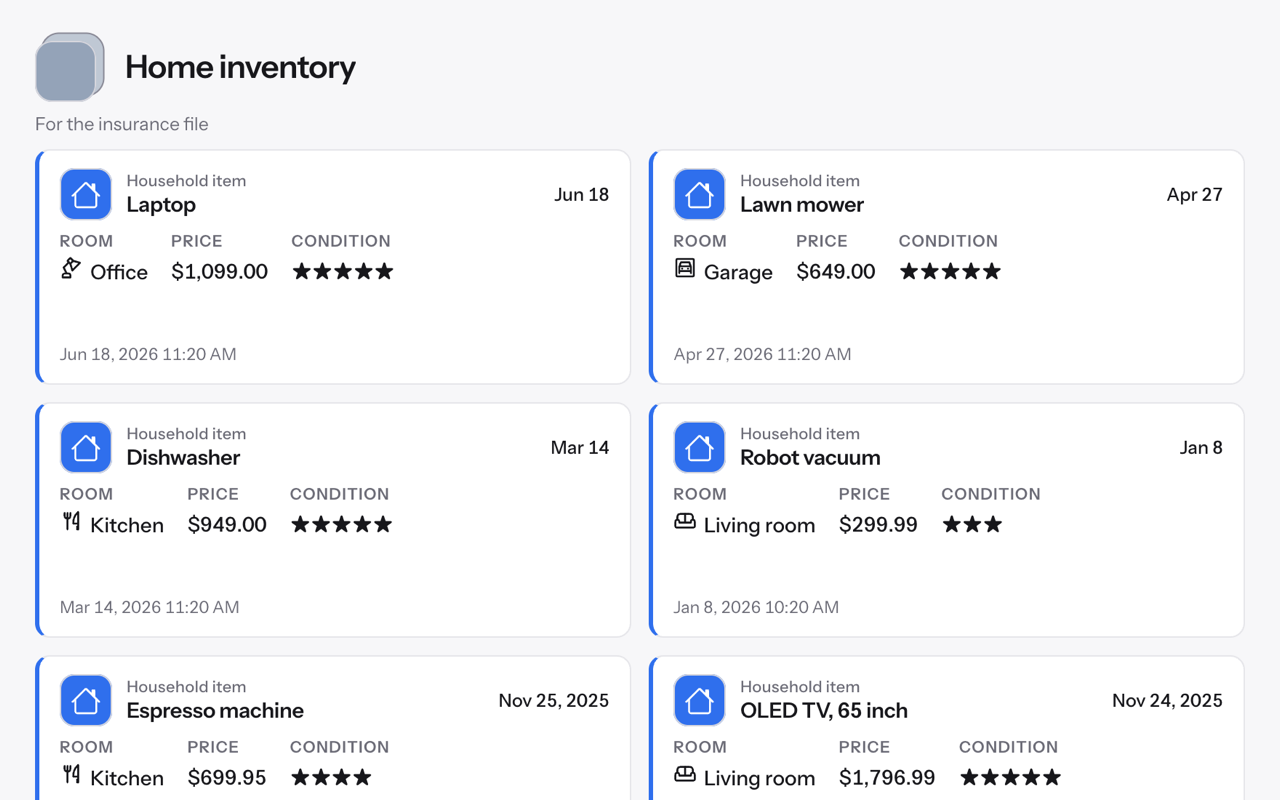Screen dimensions: 1280x800
Task: Click the Nov 25, 2025 date label
Action: coord(554,700)
